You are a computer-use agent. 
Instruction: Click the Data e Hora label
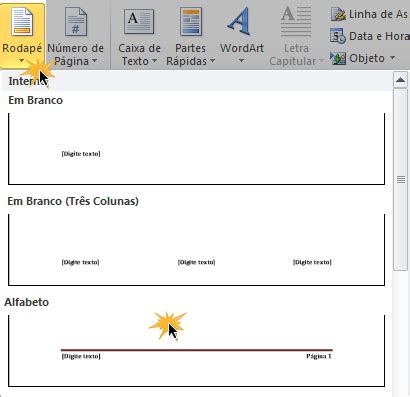coord(379,36)
